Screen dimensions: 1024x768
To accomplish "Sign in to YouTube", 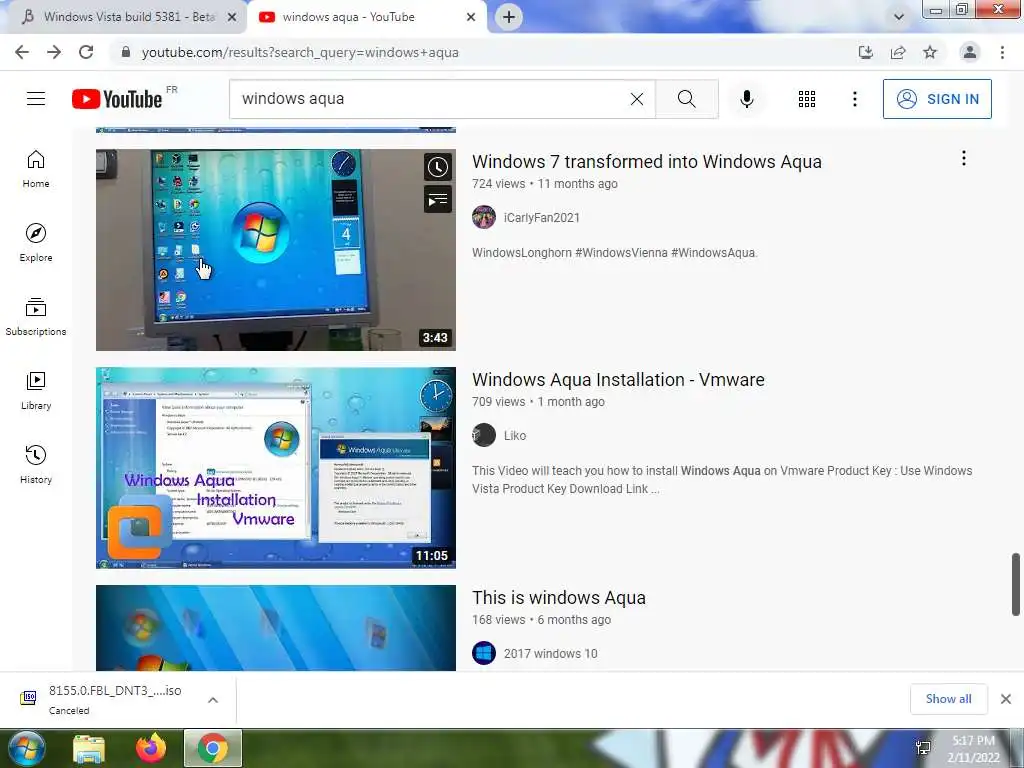I will (936, 99).
